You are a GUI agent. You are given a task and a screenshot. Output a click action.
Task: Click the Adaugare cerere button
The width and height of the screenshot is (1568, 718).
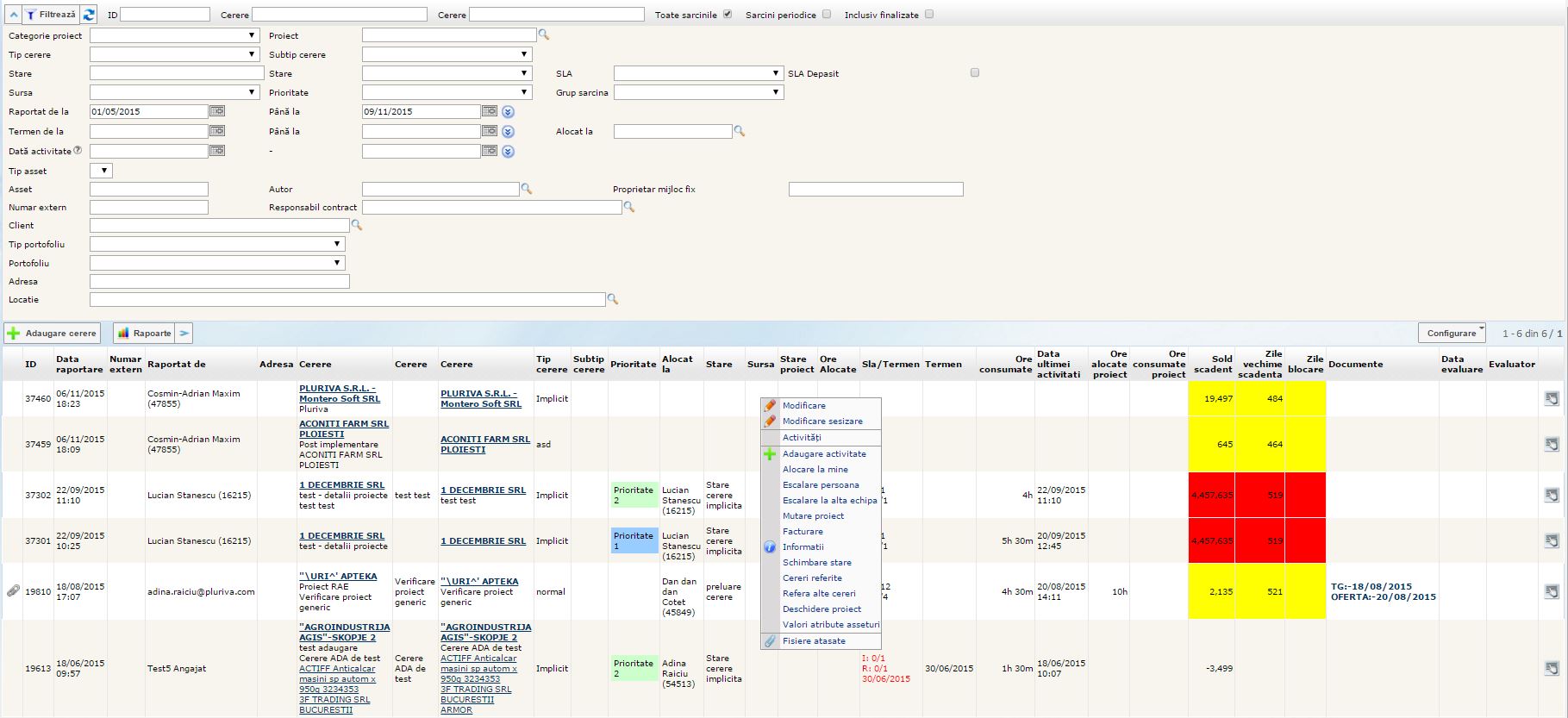[52, 333]
